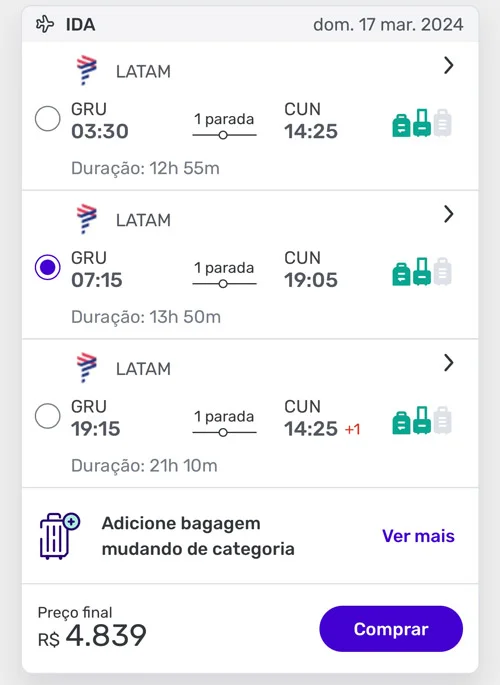The image size is (500, 685).
Task: Click baggage icons for the 19:15 flight
Action: pyautogui.click(x=422, y=420)
